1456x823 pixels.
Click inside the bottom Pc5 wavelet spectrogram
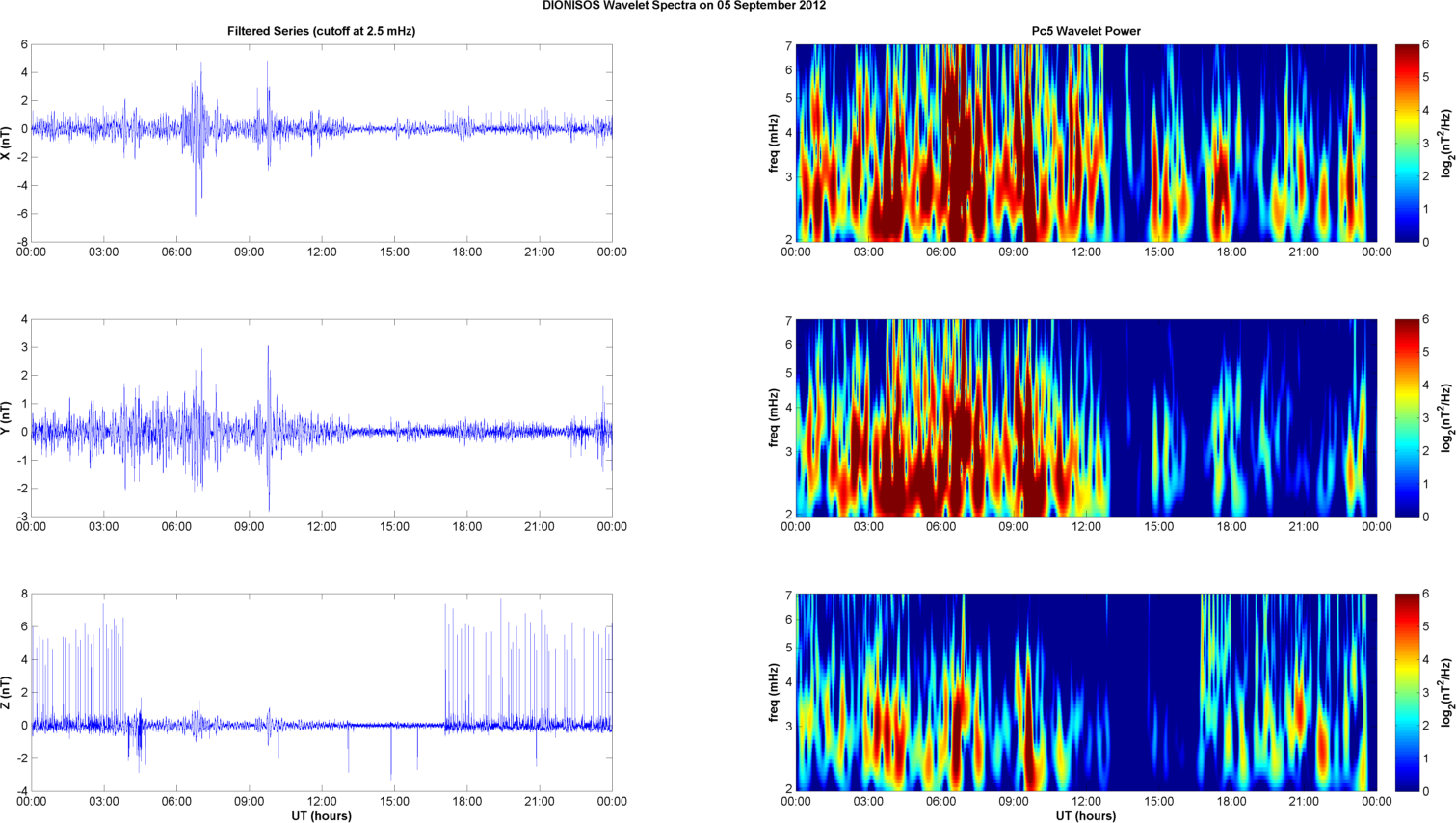1086,692
